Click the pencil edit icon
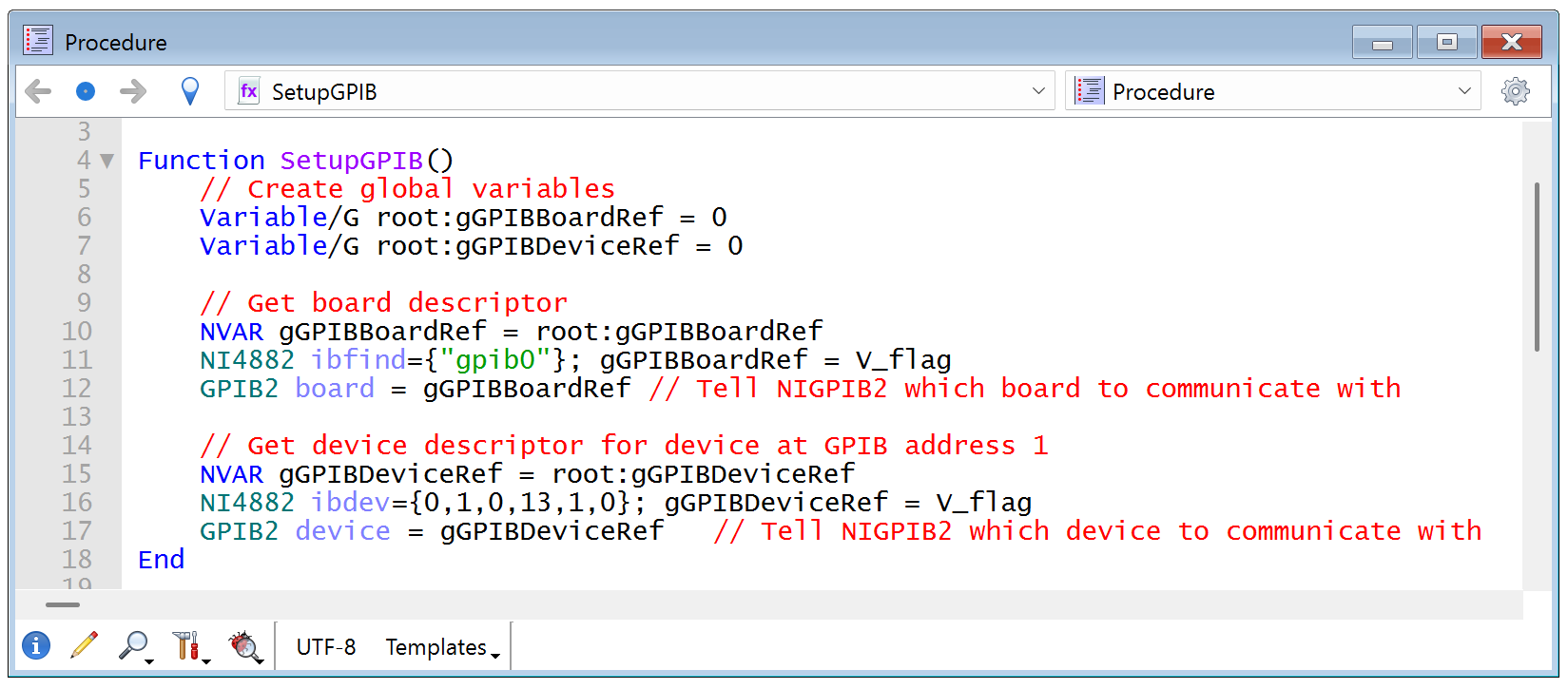1568x689 pixels. coord(84,645)
